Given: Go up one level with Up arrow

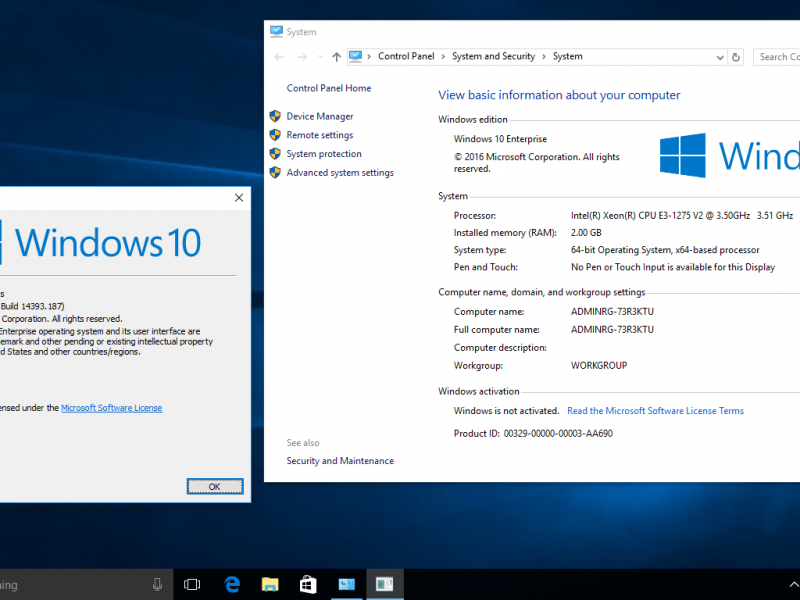Looking at the screenshot, I should (x=336, y=57).
